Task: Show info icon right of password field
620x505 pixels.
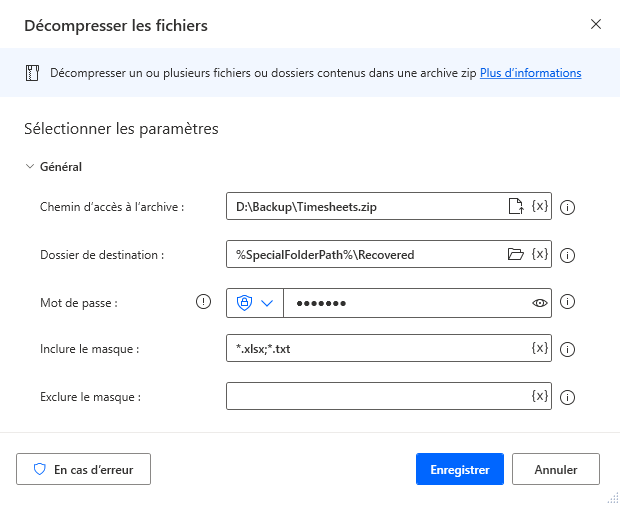Action: (x=567, y=302)
